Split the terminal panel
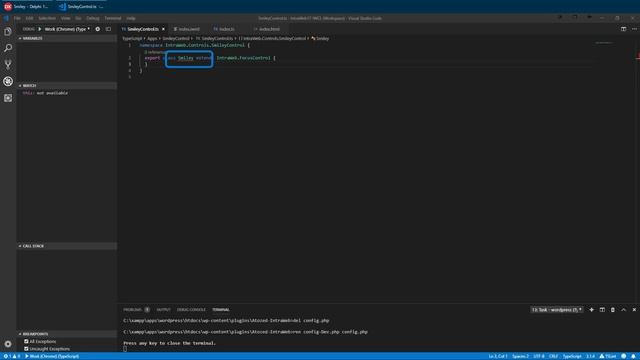 pyautogui.click(x=602, y=310)
